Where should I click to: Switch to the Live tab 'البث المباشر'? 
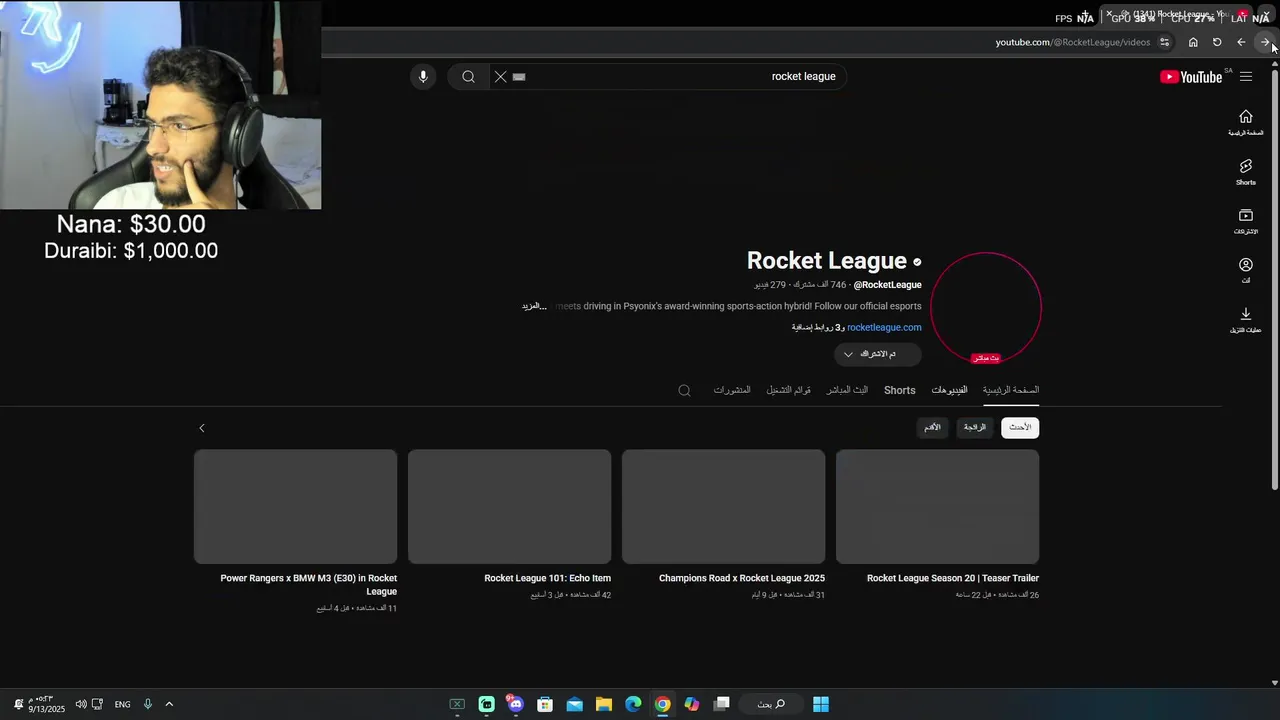click(847, 390)
